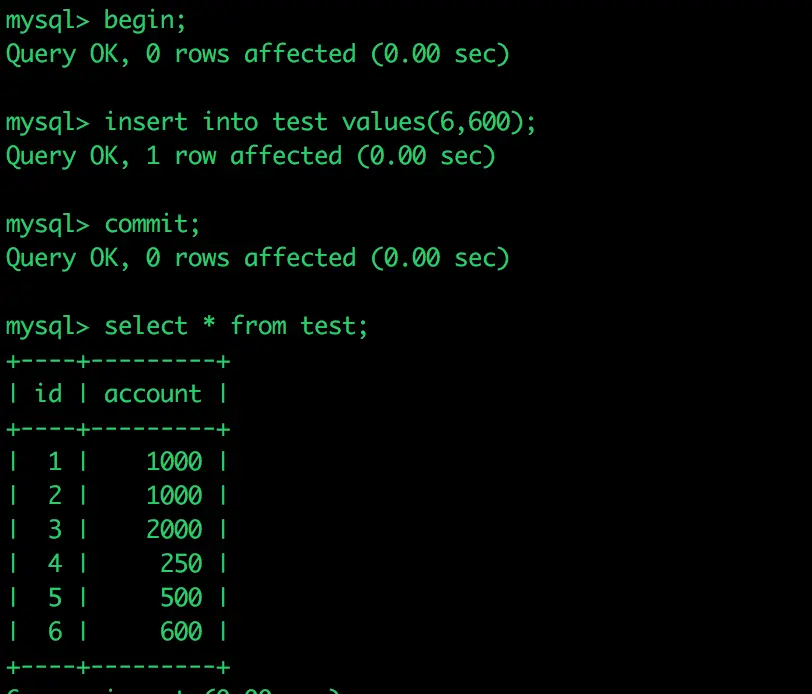Click account value 1000 in row 2
812x694 pixels.
(x=174, y=496)
